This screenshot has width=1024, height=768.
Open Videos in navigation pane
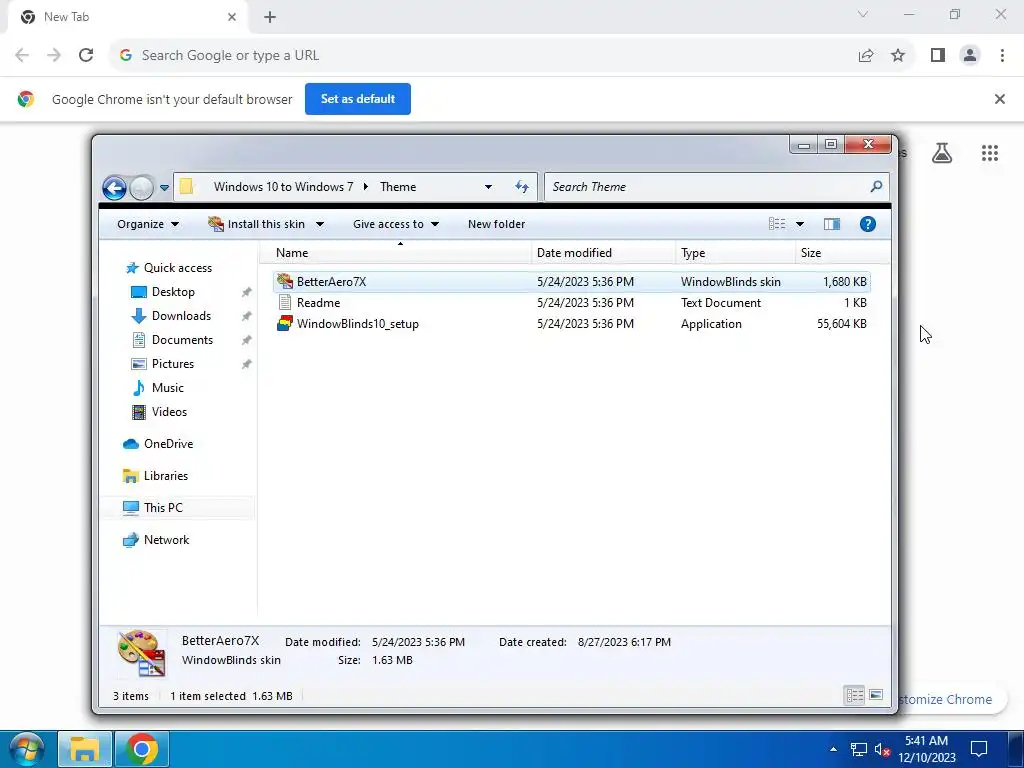[x=159, y=412]
